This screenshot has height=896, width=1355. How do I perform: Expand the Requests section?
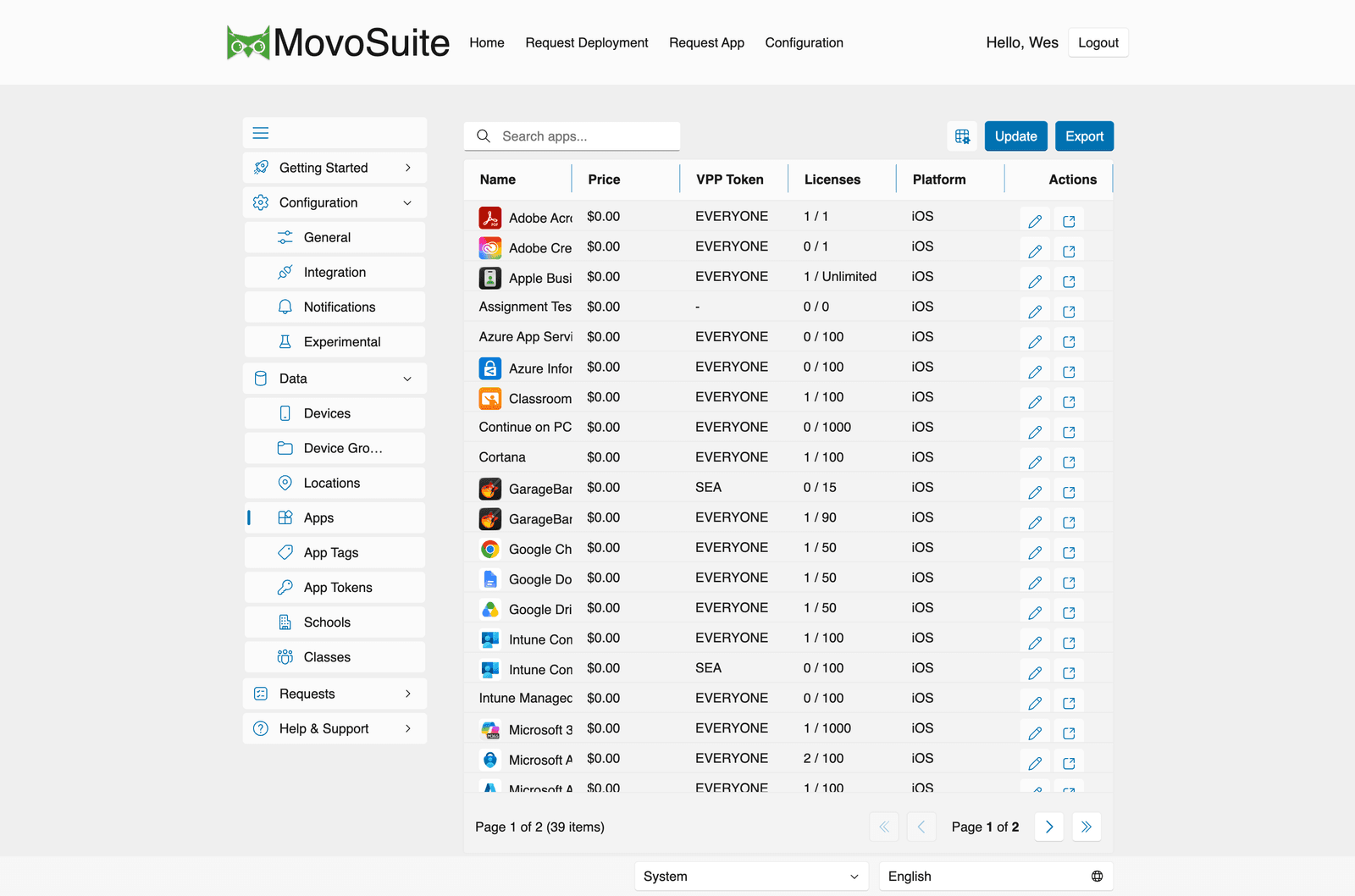tap(335, 694)
